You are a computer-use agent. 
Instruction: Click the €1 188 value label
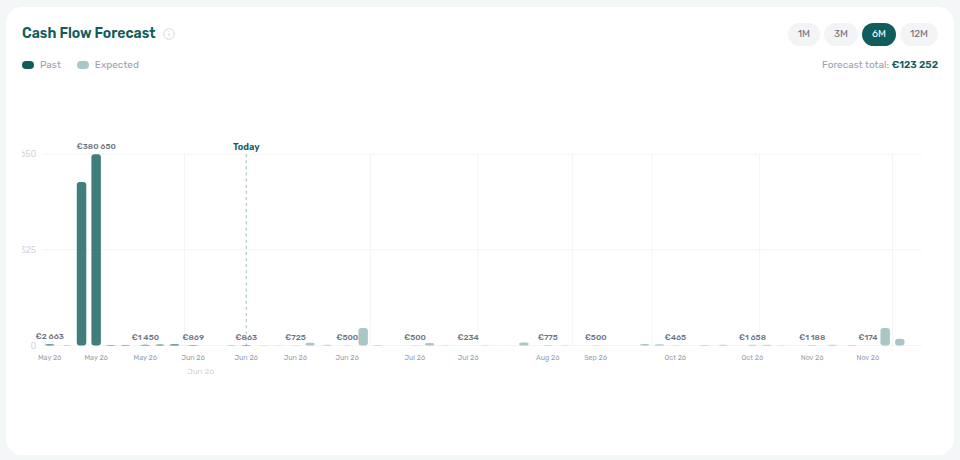(812, 337)
